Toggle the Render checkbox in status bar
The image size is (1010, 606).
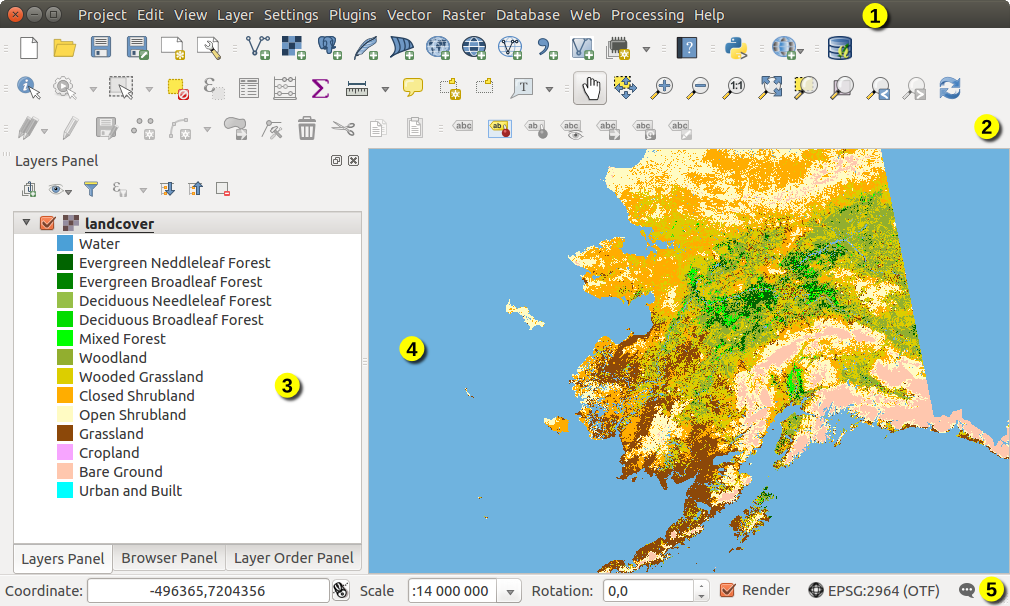(728, 590)
